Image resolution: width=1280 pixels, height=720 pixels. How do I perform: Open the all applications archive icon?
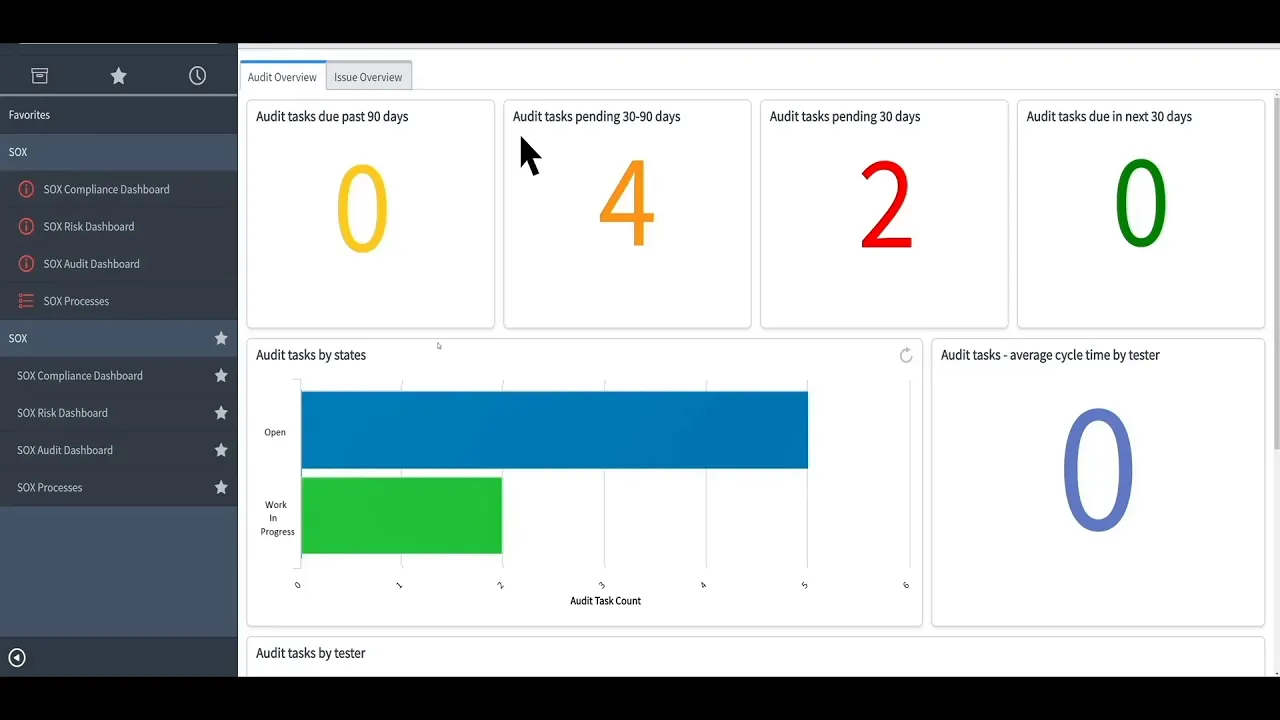click(x=39, y=76)
